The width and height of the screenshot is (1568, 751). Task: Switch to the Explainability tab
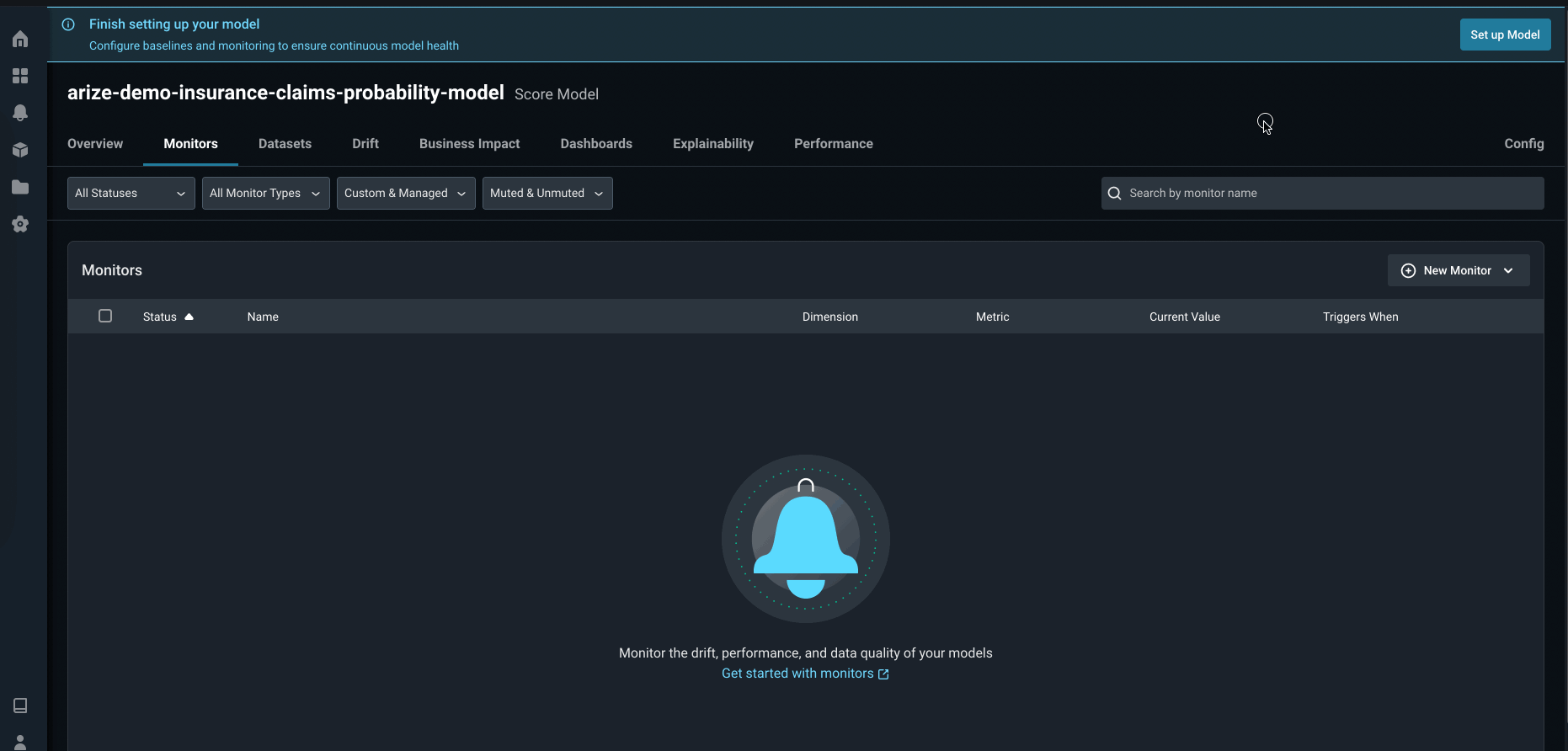point(713,144)
